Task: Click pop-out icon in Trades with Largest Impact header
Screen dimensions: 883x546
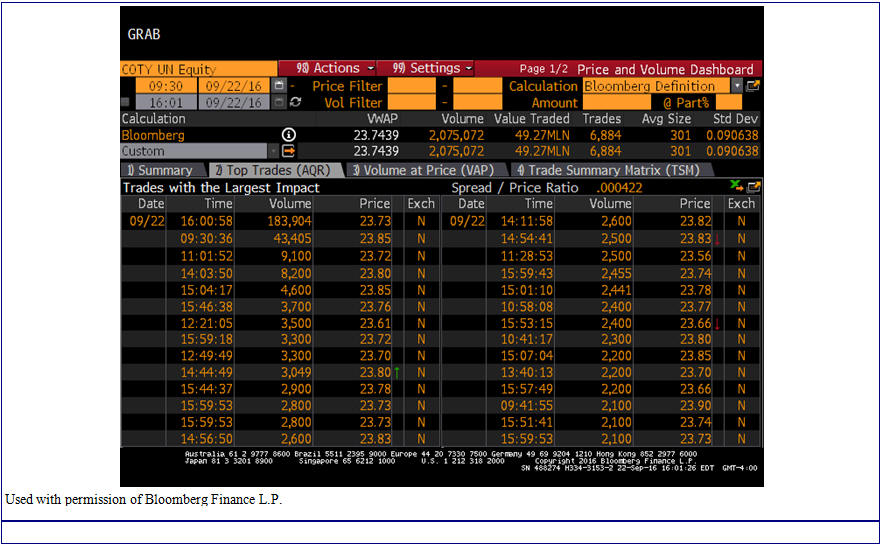Action: click(753, 187)
